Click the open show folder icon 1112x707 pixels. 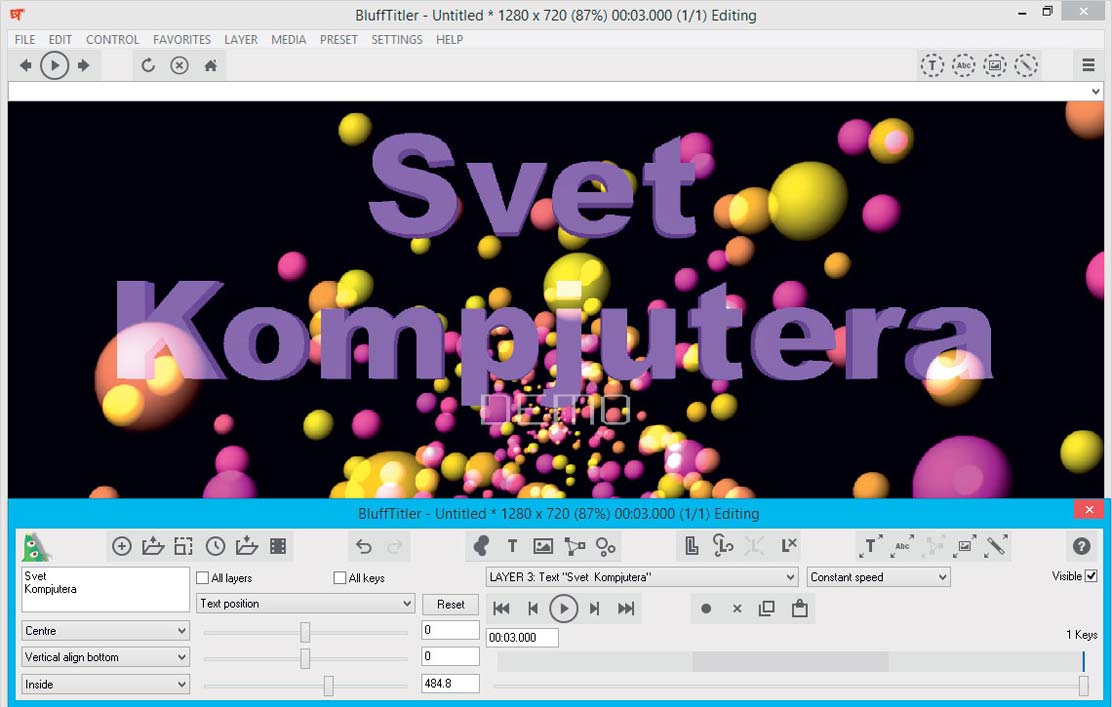click(x=152, y=546)
